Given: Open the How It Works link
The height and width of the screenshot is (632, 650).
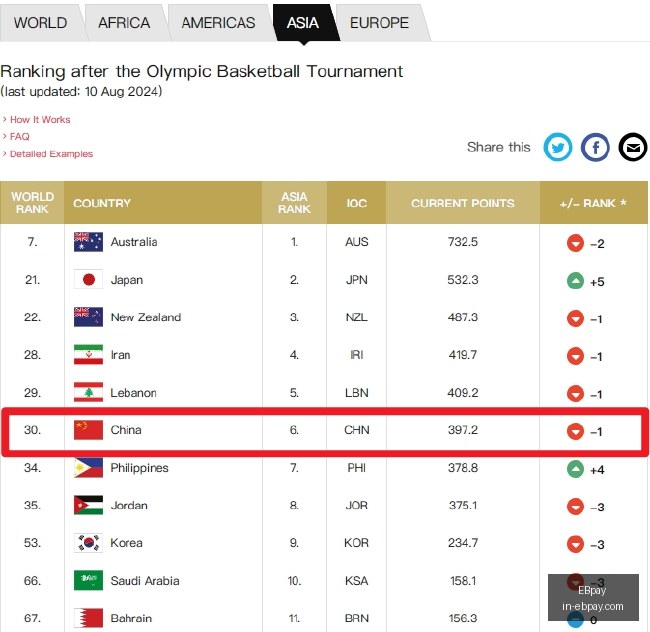Looking at the screenshot, I should pos(40,120).
